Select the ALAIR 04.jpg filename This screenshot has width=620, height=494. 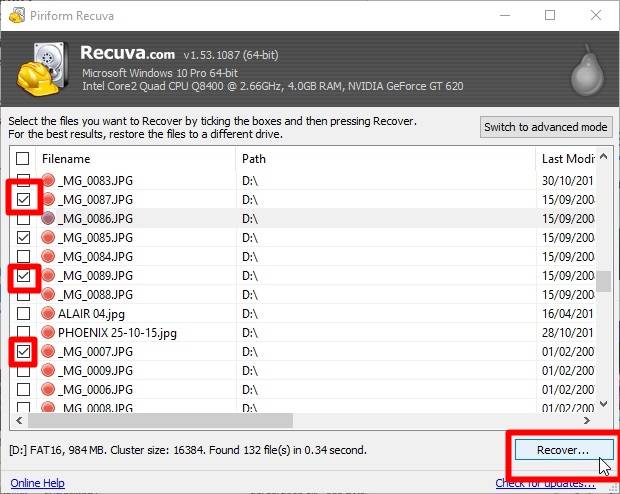pyautogui.click(x=91, y=314)
